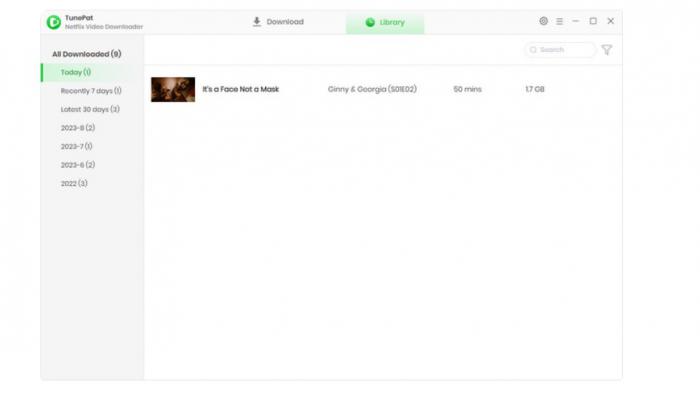Click Ginny & Georgia (S01E02) series text
This screenshot has height=402, width=700.
[x=372, y=89]
